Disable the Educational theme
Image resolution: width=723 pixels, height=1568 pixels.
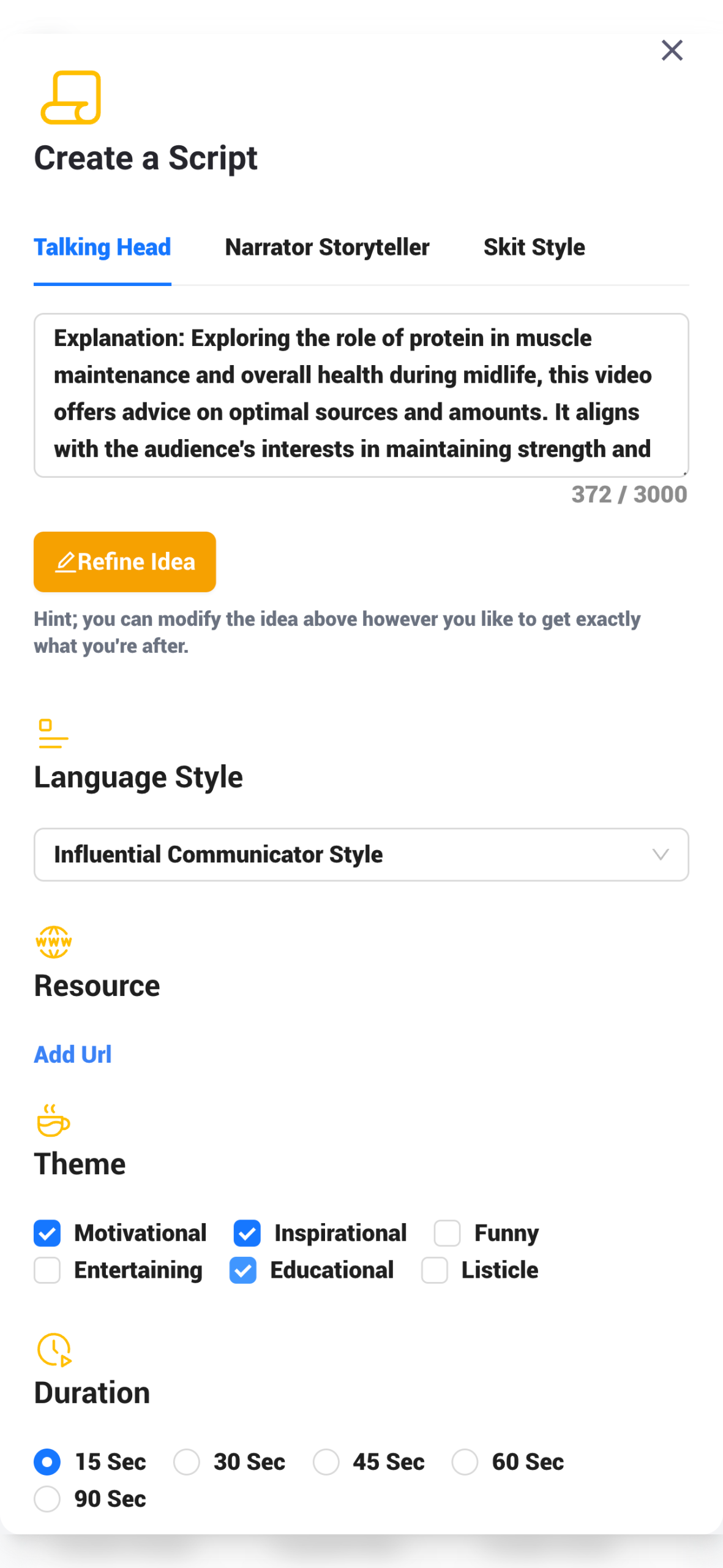[243, 1270]
